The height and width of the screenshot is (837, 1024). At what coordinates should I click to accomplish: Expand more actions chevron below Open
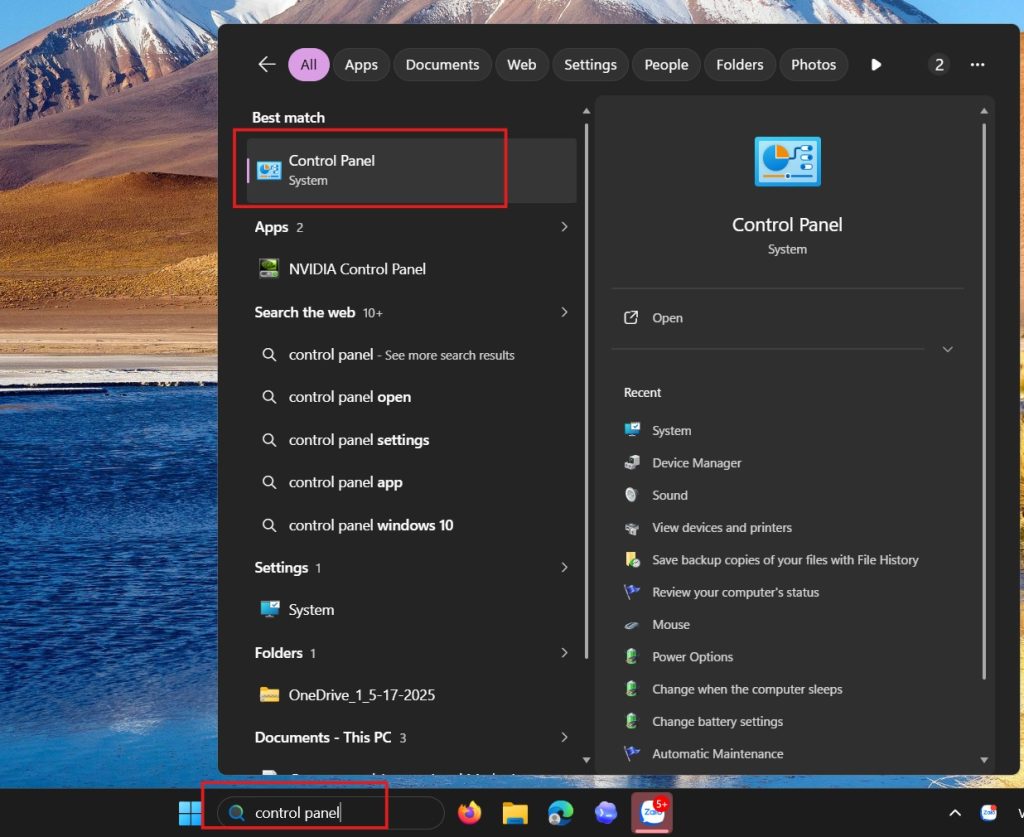pos(947,349)
